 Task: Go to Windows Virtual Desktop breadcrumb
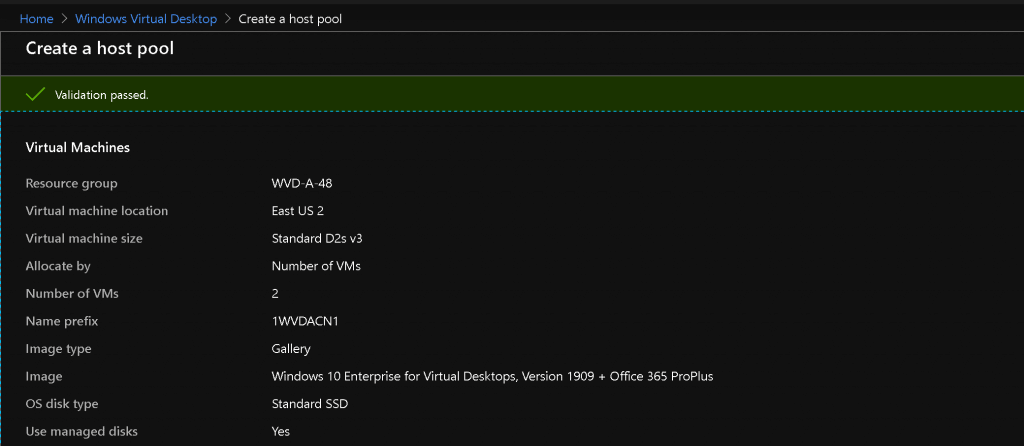click(146, 19)
